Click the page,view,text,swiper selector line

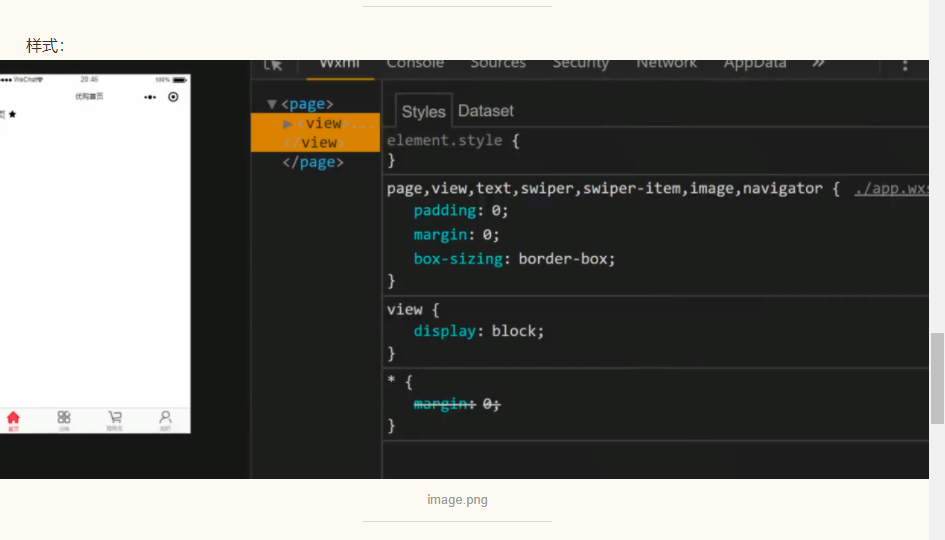[x=614, y=189]
